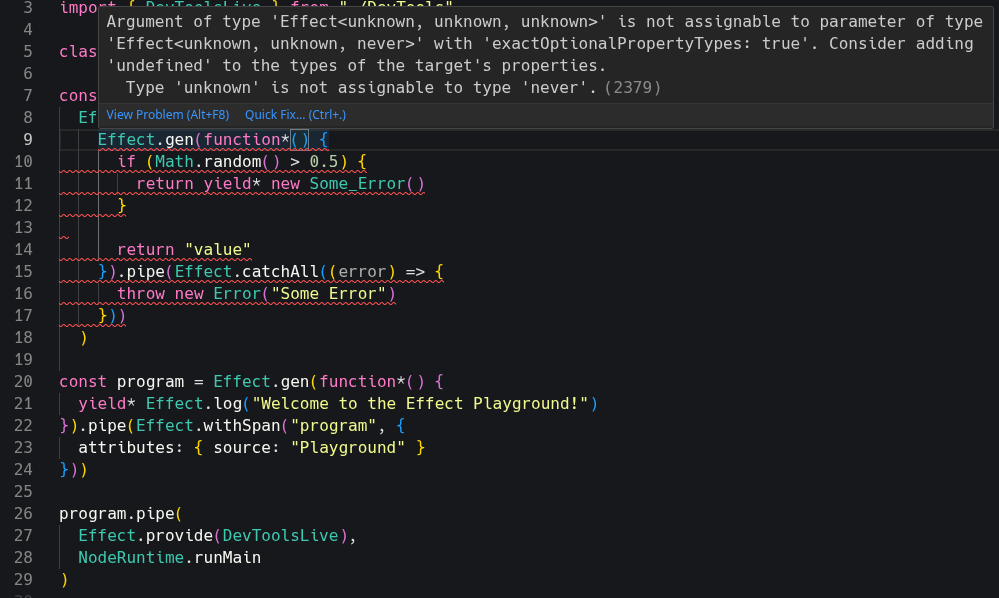
Task: Click the "Playground" source string
Action: [x=348, y=447]
